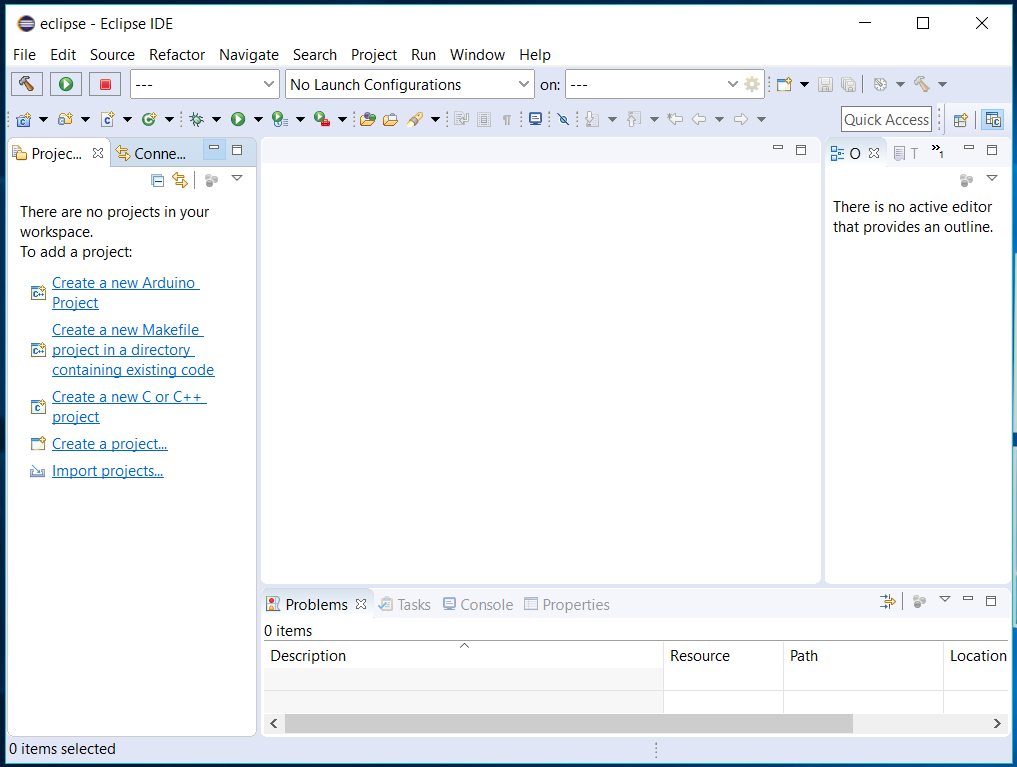
Task: Click the New C++ Class icon
Action: pos(149,119)
